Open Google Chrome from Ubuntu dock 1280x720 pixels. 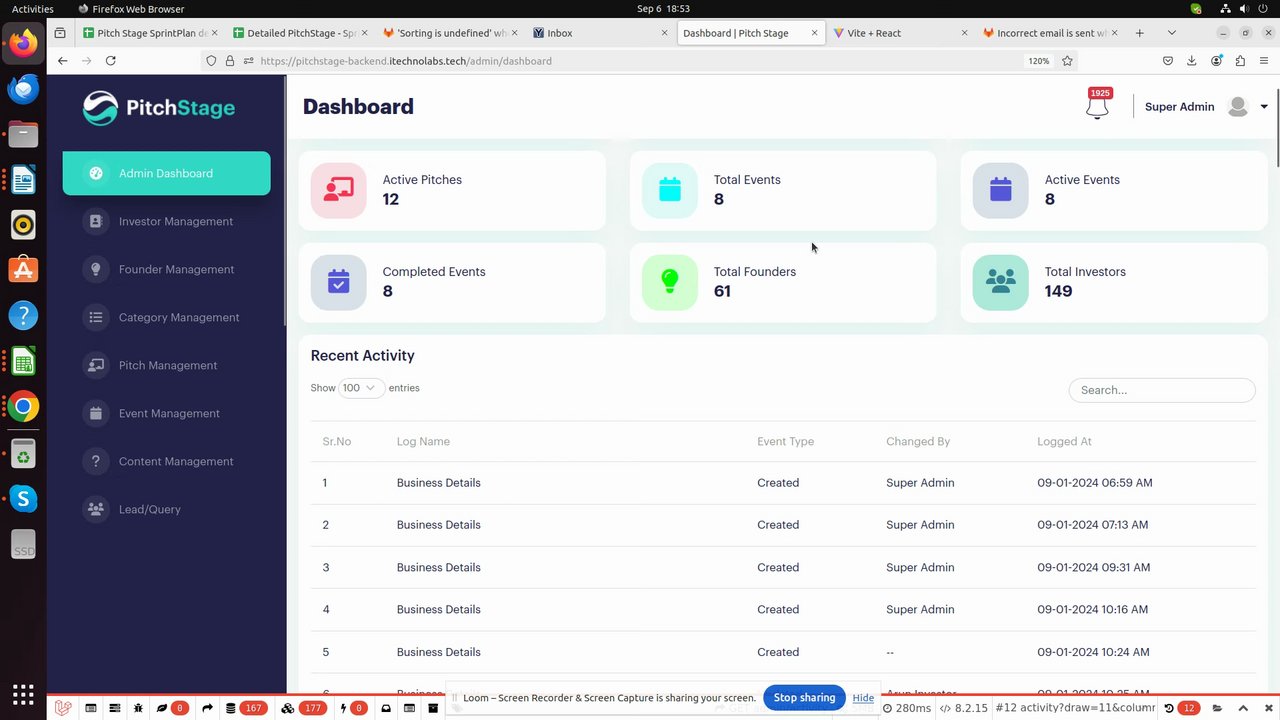point(23,407)
